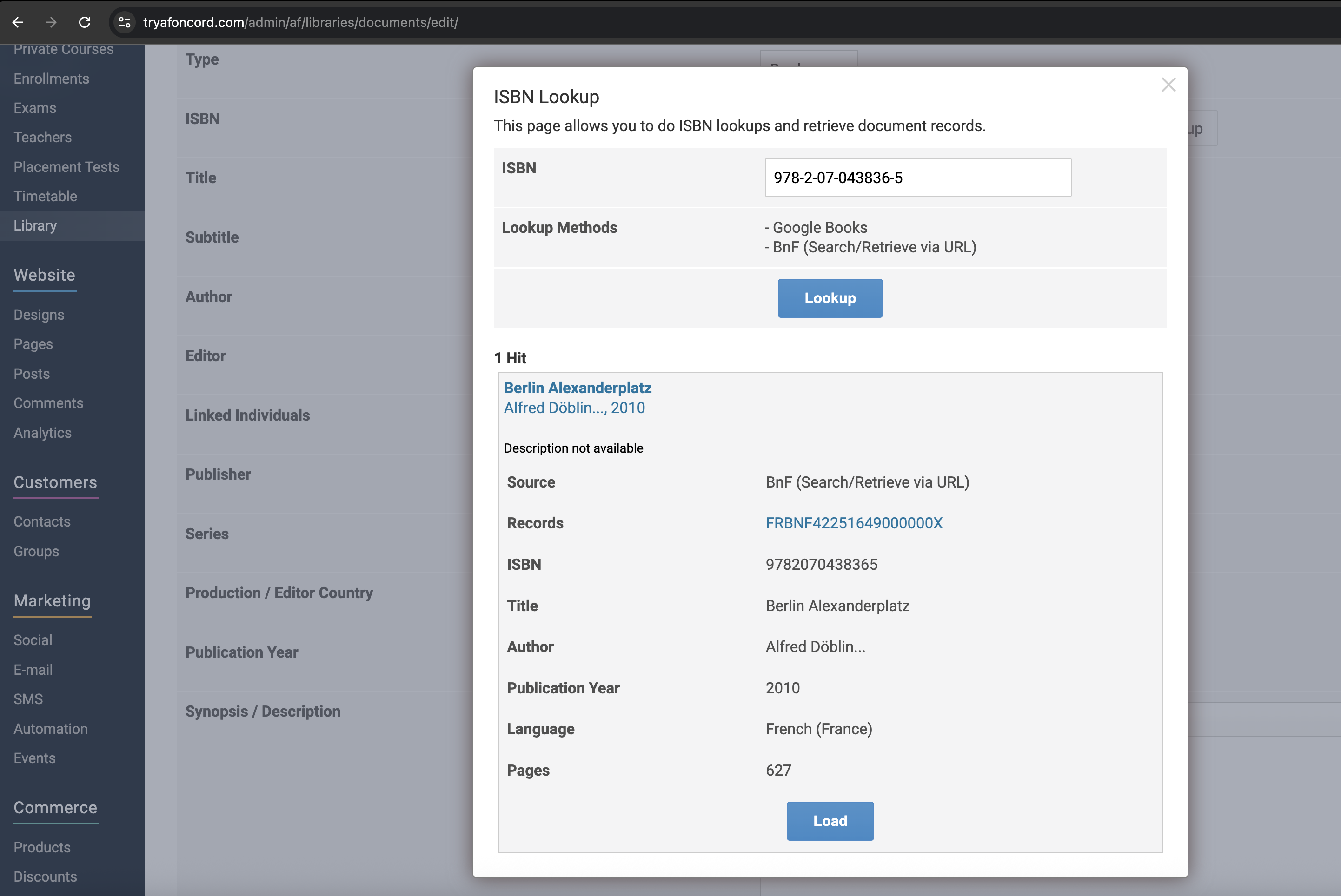Open Library in the sidebar
The image size is (1341, 896).
35,226
